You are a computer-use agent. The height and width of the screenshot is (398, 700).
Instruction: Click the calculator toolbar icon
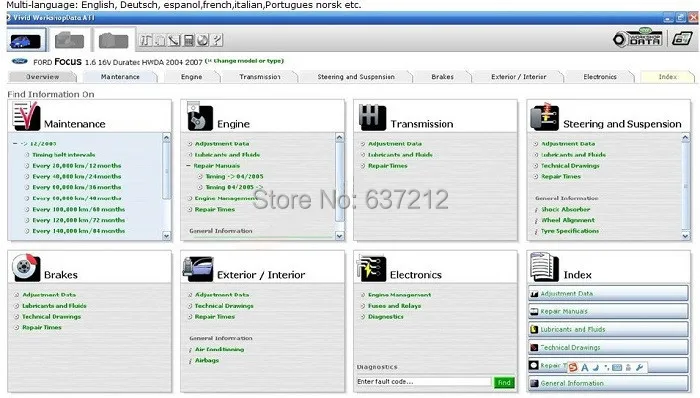[188, 40]
